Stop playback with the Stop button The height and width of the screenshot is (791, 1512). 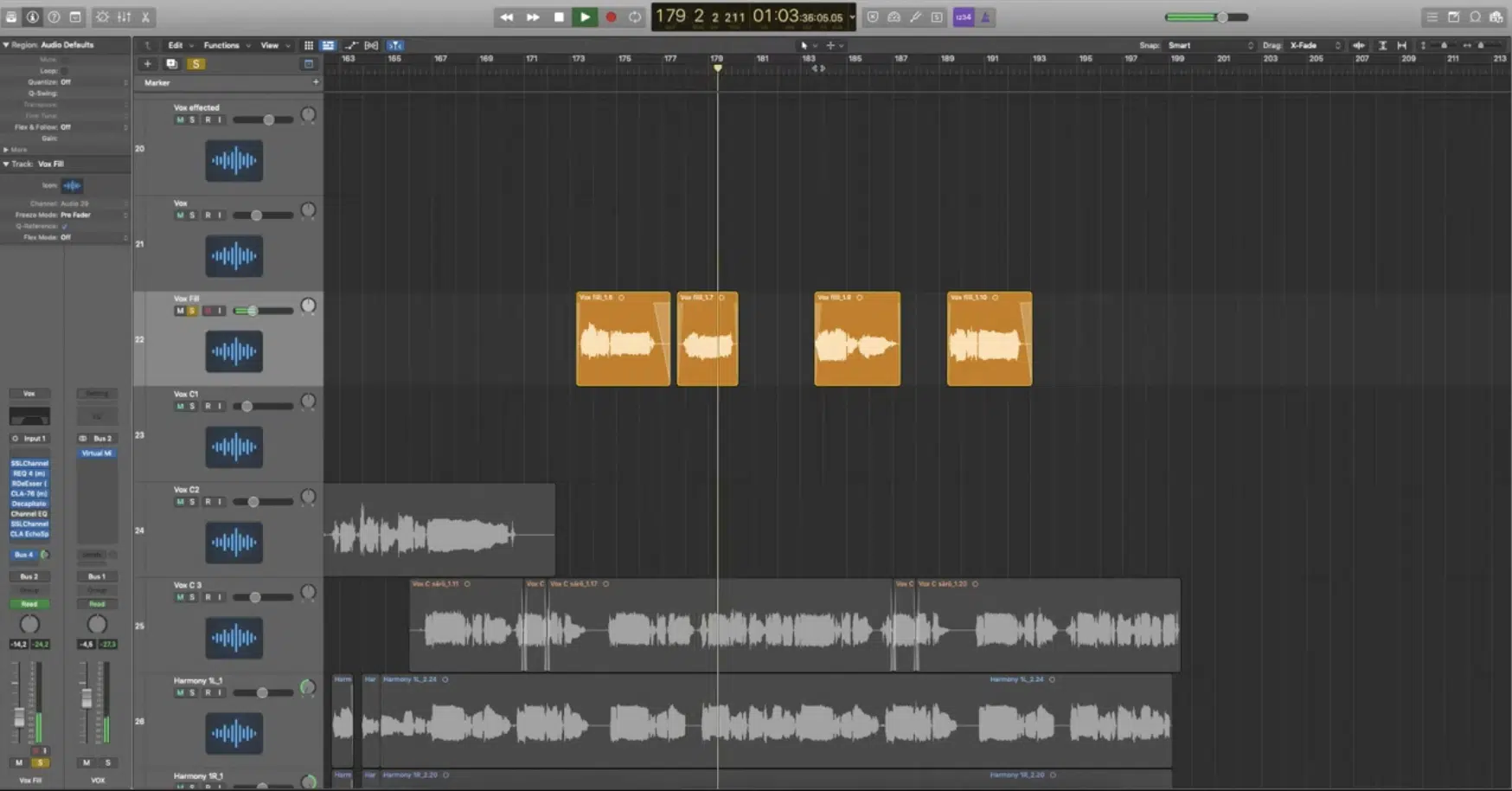[559, 16]
